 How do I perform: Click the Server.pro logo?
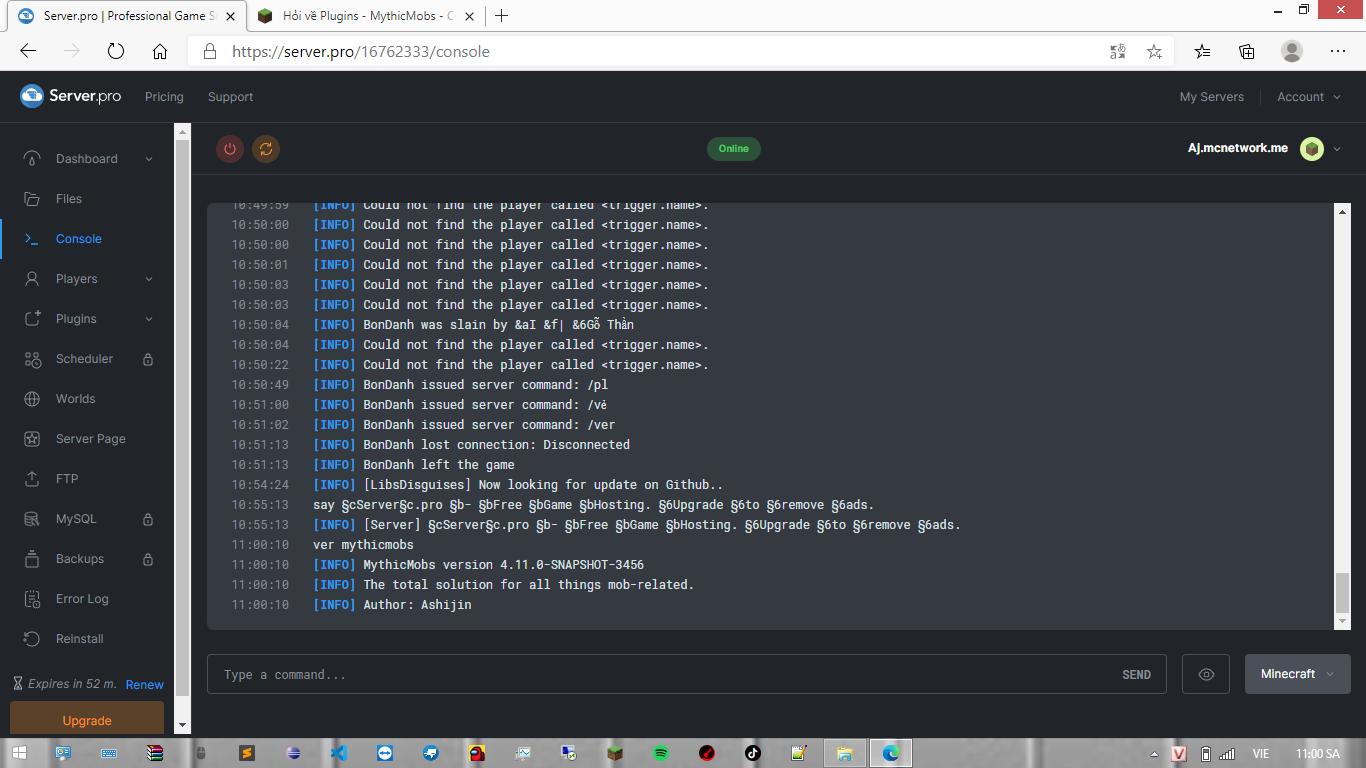tap(71, 96)
